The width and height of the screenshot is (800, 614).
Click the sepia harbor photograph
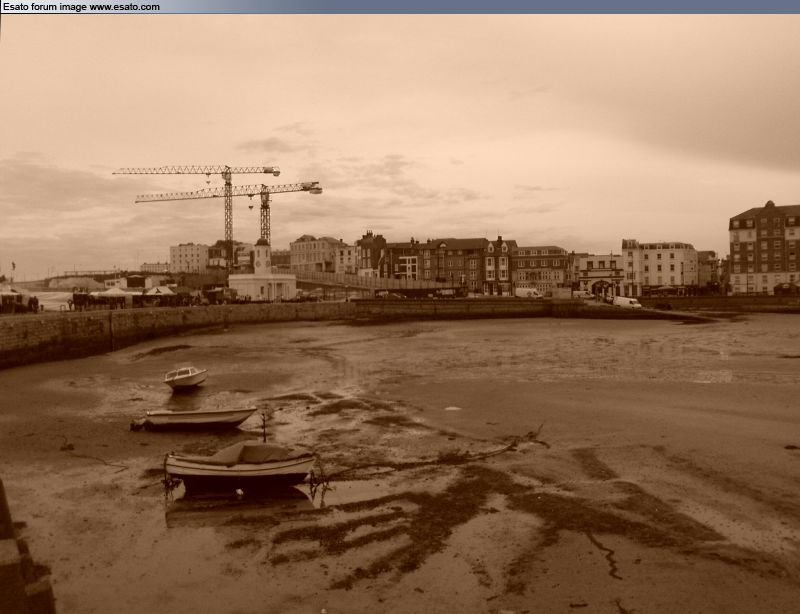pos(400,314)
